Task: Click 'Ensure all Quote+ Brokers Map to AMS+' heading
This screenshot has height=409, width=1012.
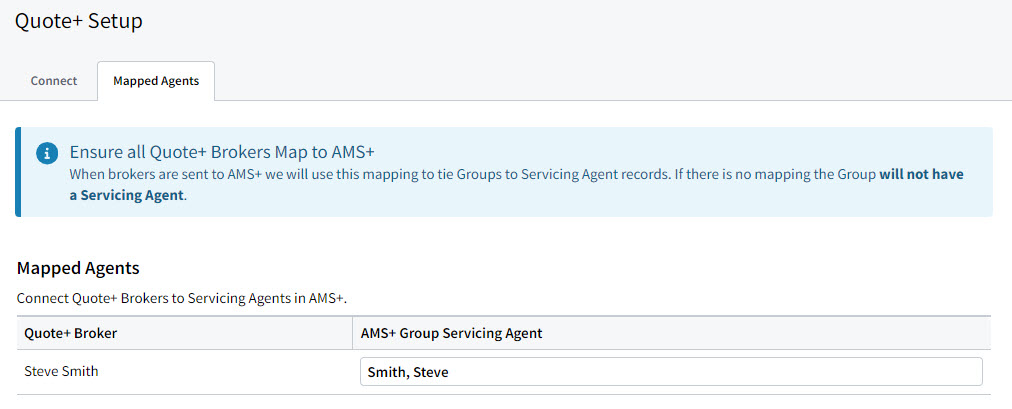Action: (223, 153)
